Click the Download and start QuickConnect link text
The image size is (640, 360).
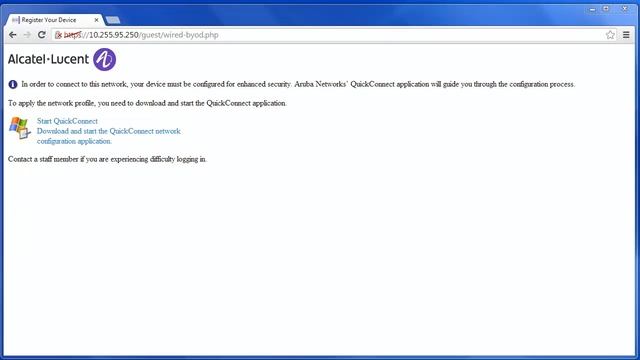pos(109,136)
